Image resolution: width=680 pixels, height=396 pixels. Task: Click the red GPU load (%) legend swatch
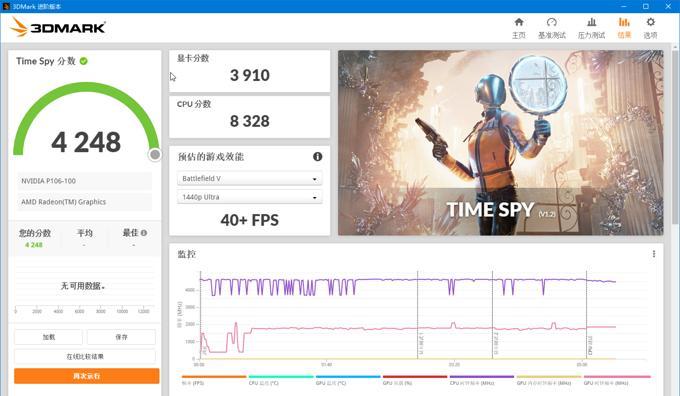click(415, 377)
